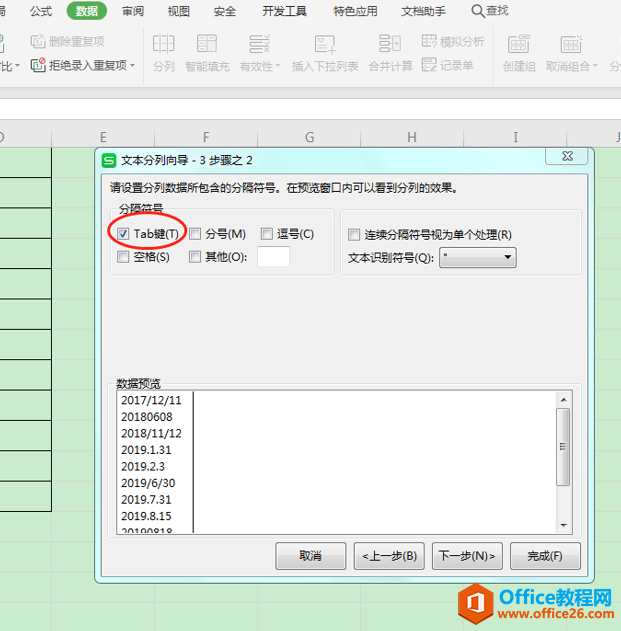Image resolution: width=621 pixels, height=631 pixels.
Task: Check the 分号(M) semicolon checkbox
Action: click(195, 234)
